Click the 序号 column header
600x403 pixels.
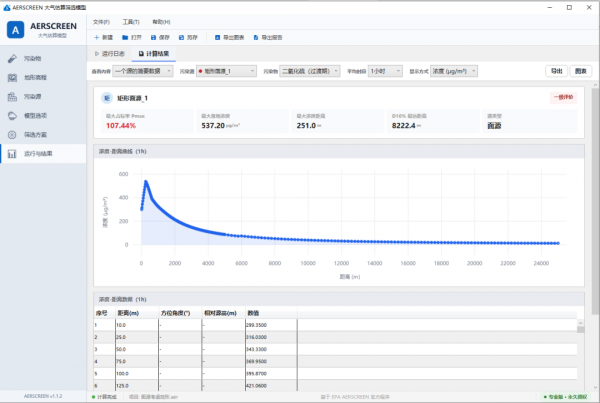[x=104, y=313]
